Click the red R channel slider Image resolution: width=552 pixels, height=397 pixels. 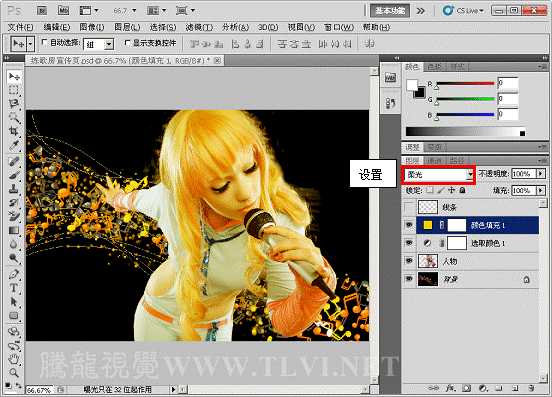tap(465, 84)
